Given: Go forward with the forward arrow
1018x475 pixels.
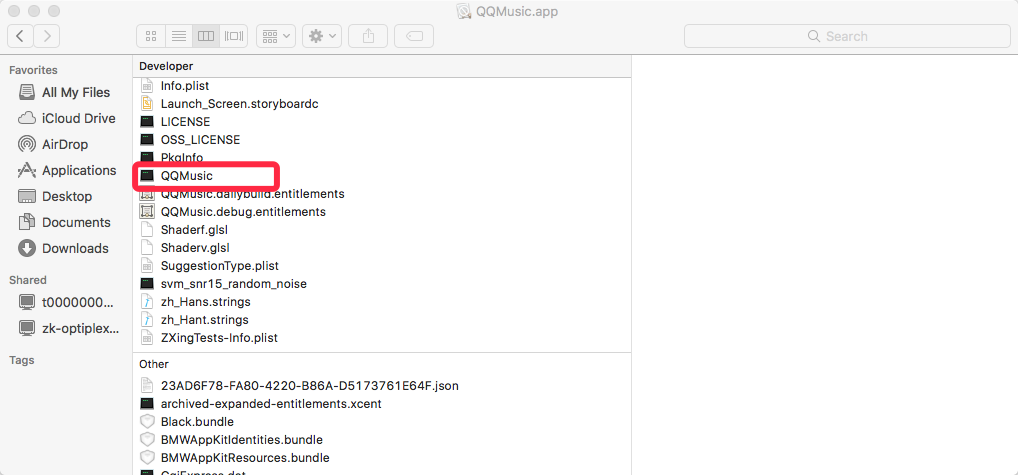Looking at the screenshot, I should point(47,36).
